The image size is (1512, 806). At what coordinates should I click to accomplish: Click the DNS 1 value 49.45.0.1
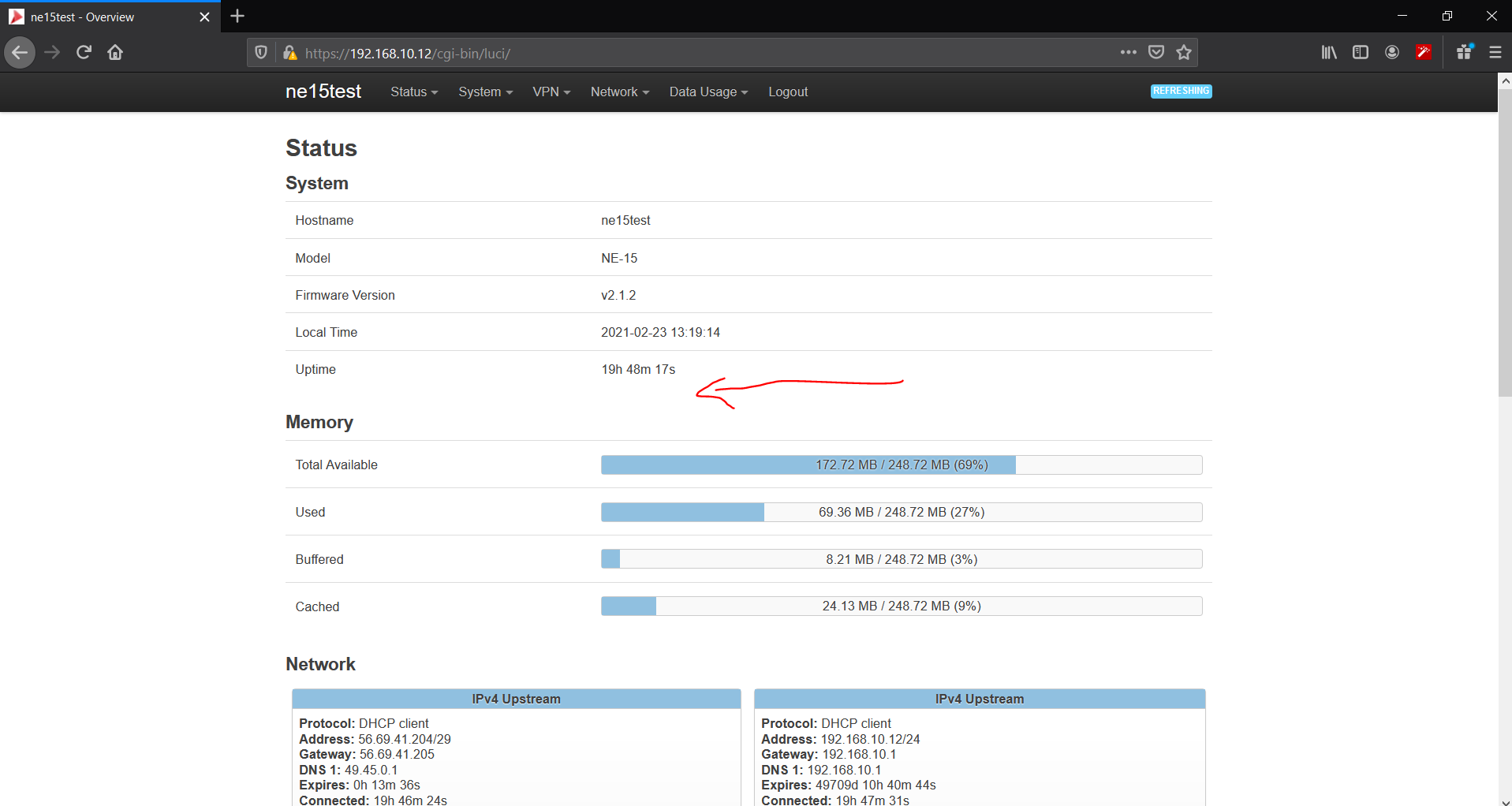tap(371, 770)
